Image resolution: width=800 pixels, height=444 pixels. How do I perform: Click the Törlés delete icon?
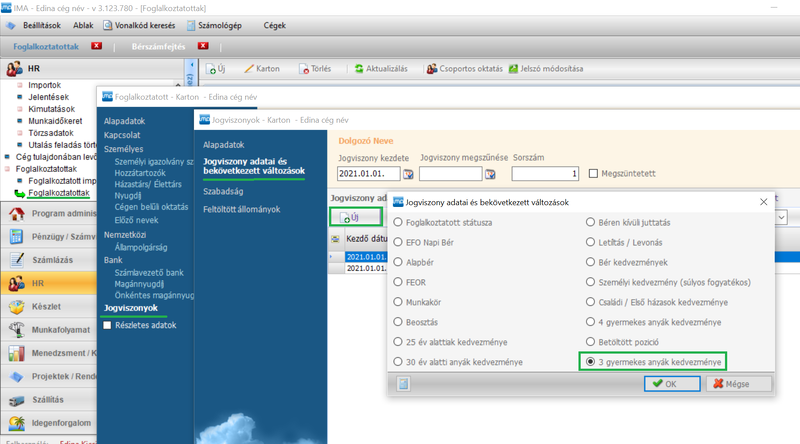(303, 69)
